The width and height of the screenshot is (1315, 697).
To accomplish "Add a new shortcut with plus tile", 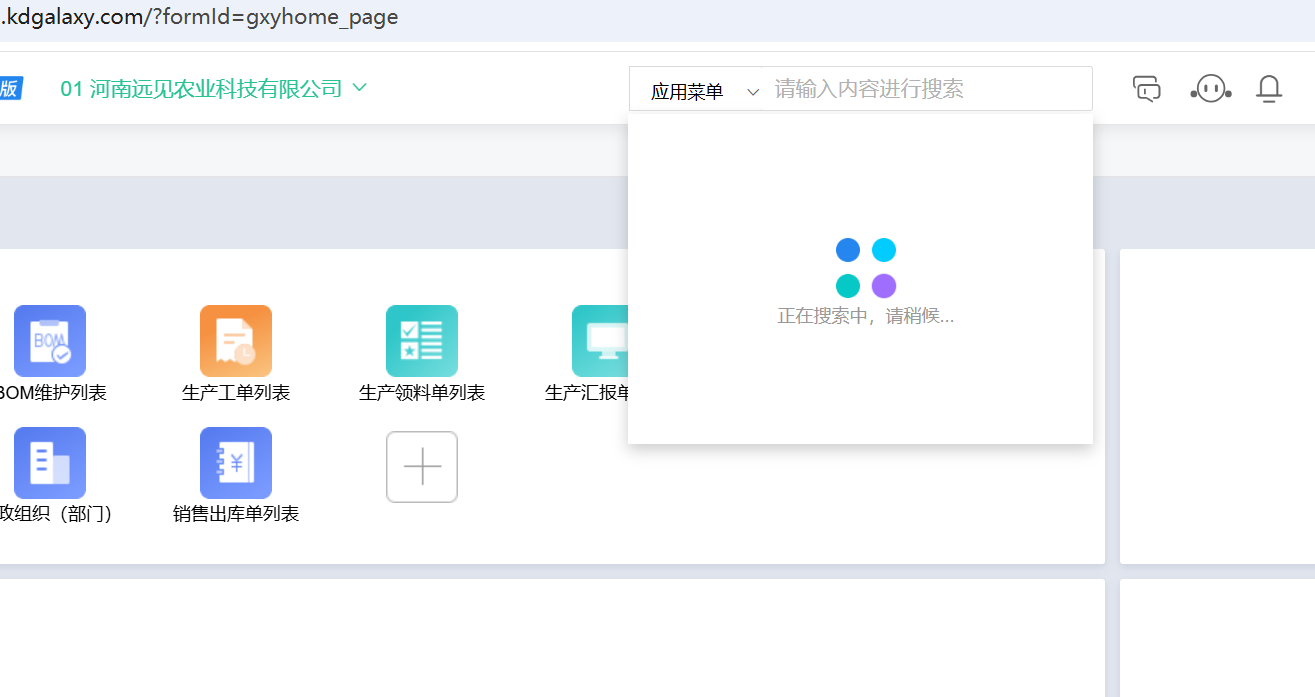I will (x=421, y=467).
